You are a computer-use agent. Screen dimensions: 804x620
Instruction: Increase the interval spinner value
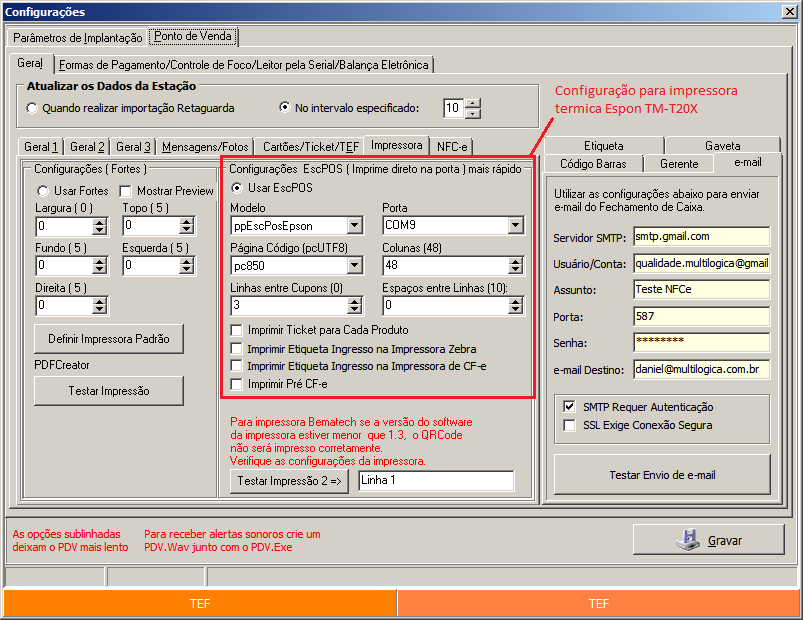click(x=473, y=103)
